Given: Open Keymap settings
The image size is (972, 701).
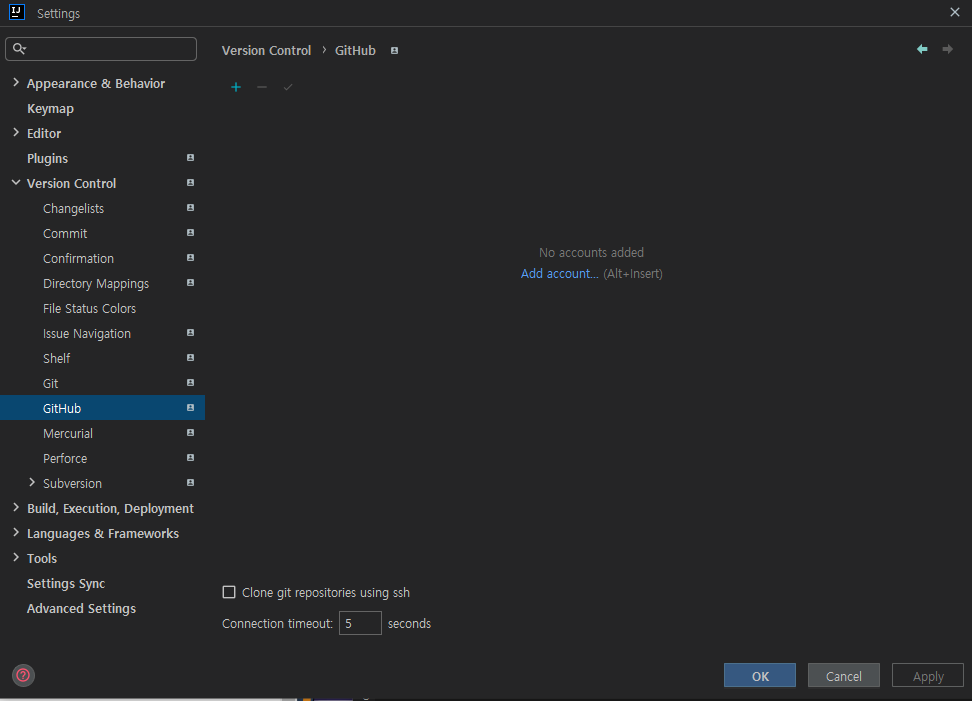Looking at the screenshot, I should (50, 108).
